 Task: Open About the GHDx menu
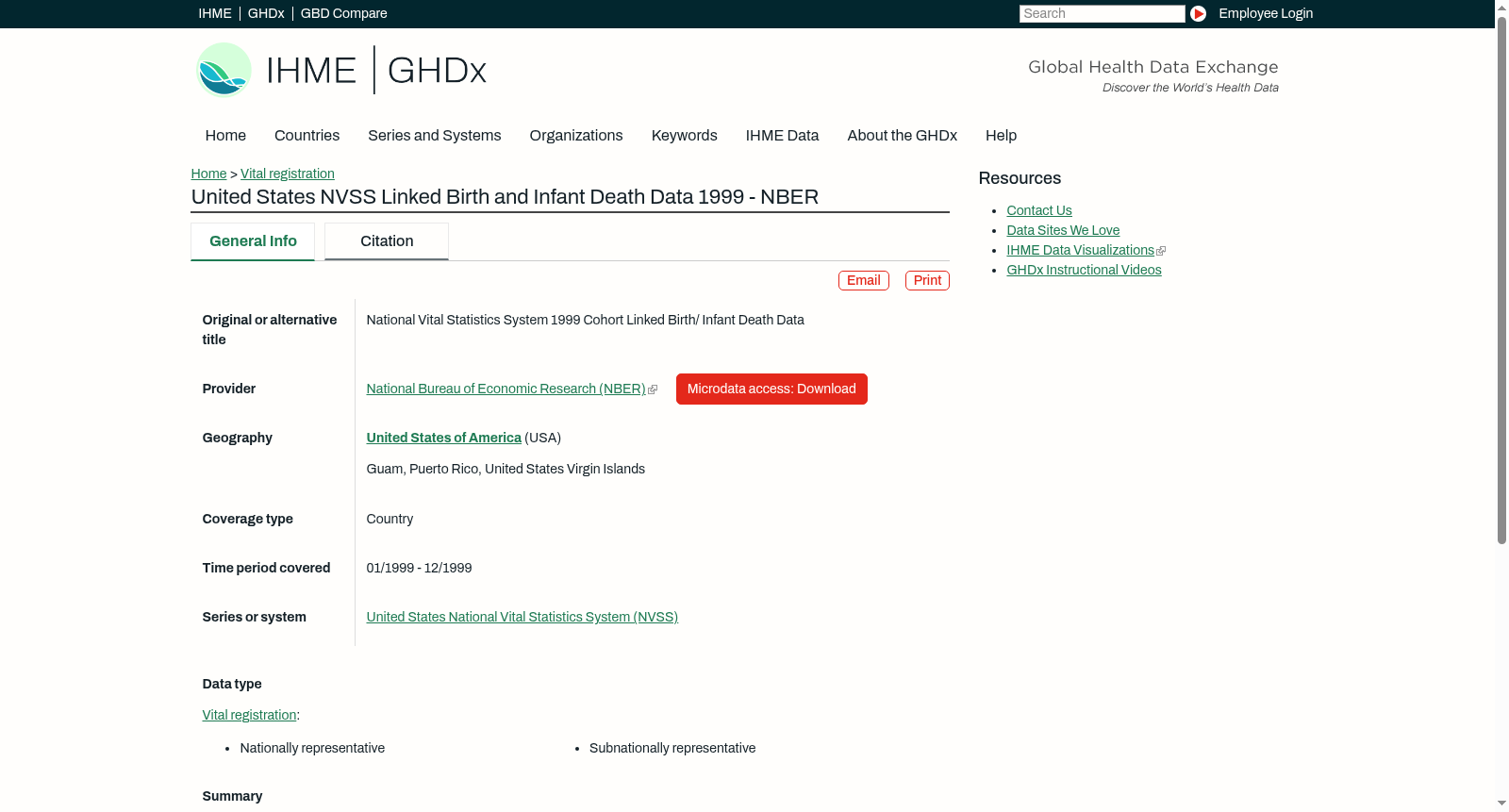[x=902, y=136]
